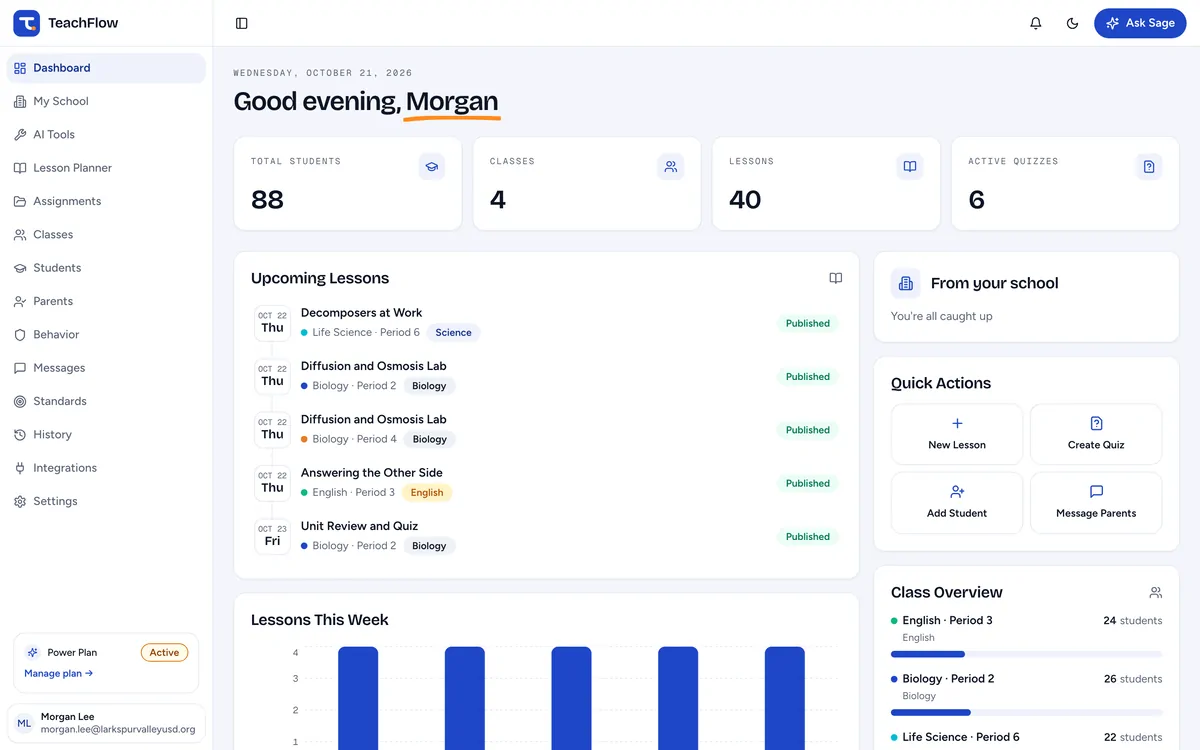Open the Classes section

106,234
